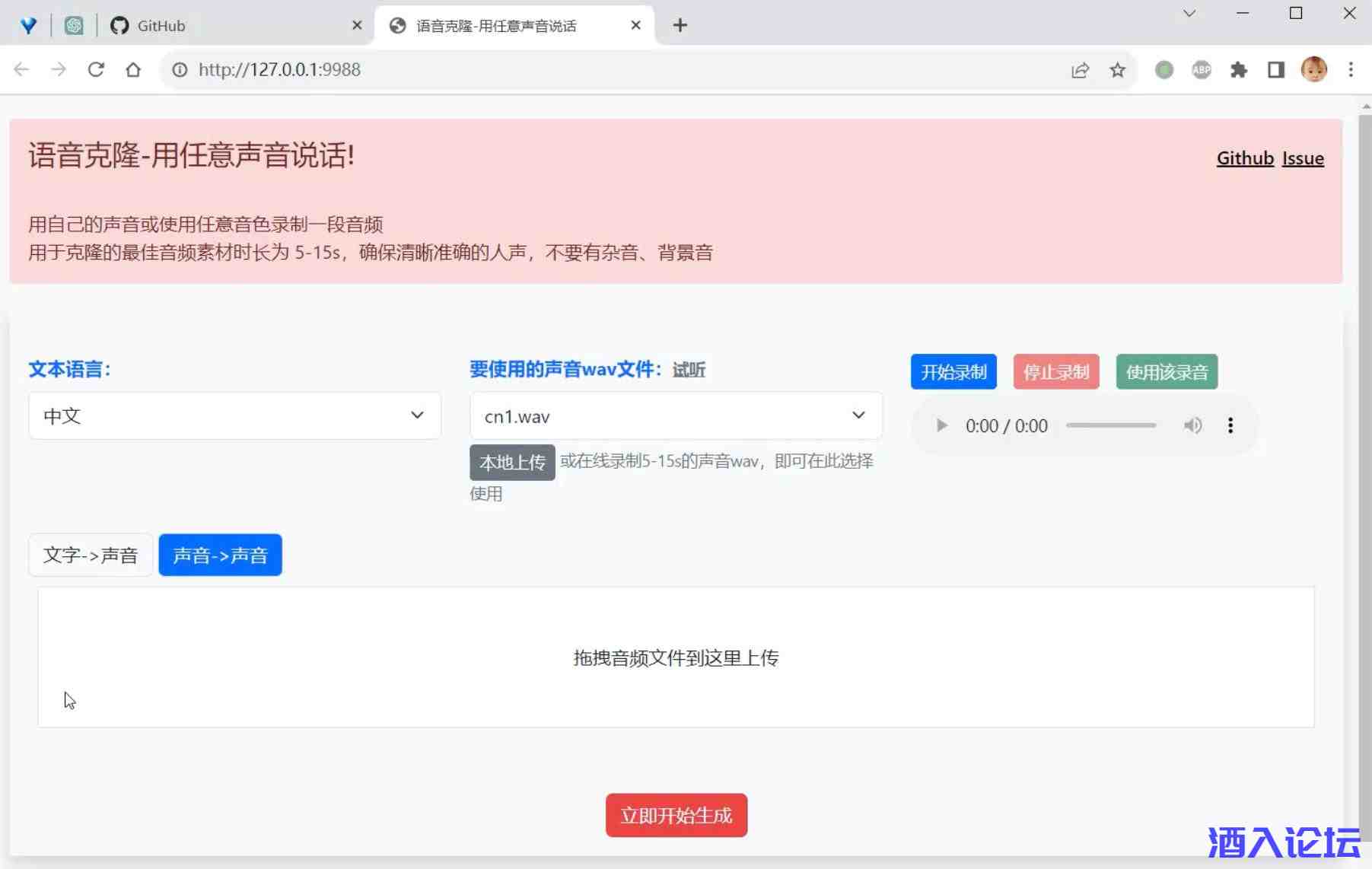Image resolution: width=1372 pixels, height=869 pixels.
Task: Click the 拖拽音频文件到这里上传 drop area
Action: click(676, 657)
